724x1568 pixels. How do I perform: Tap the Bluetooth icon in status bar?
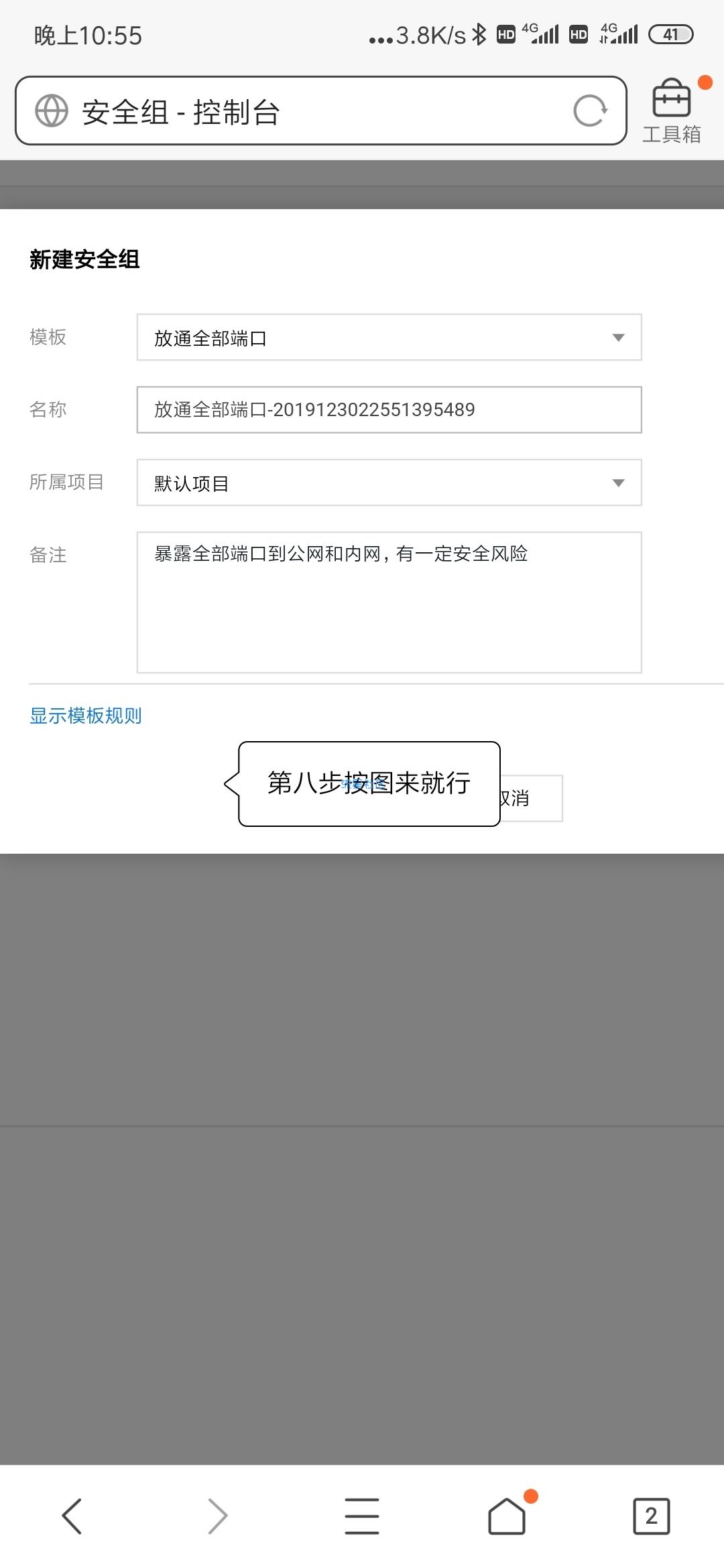[x=479, y=34]
